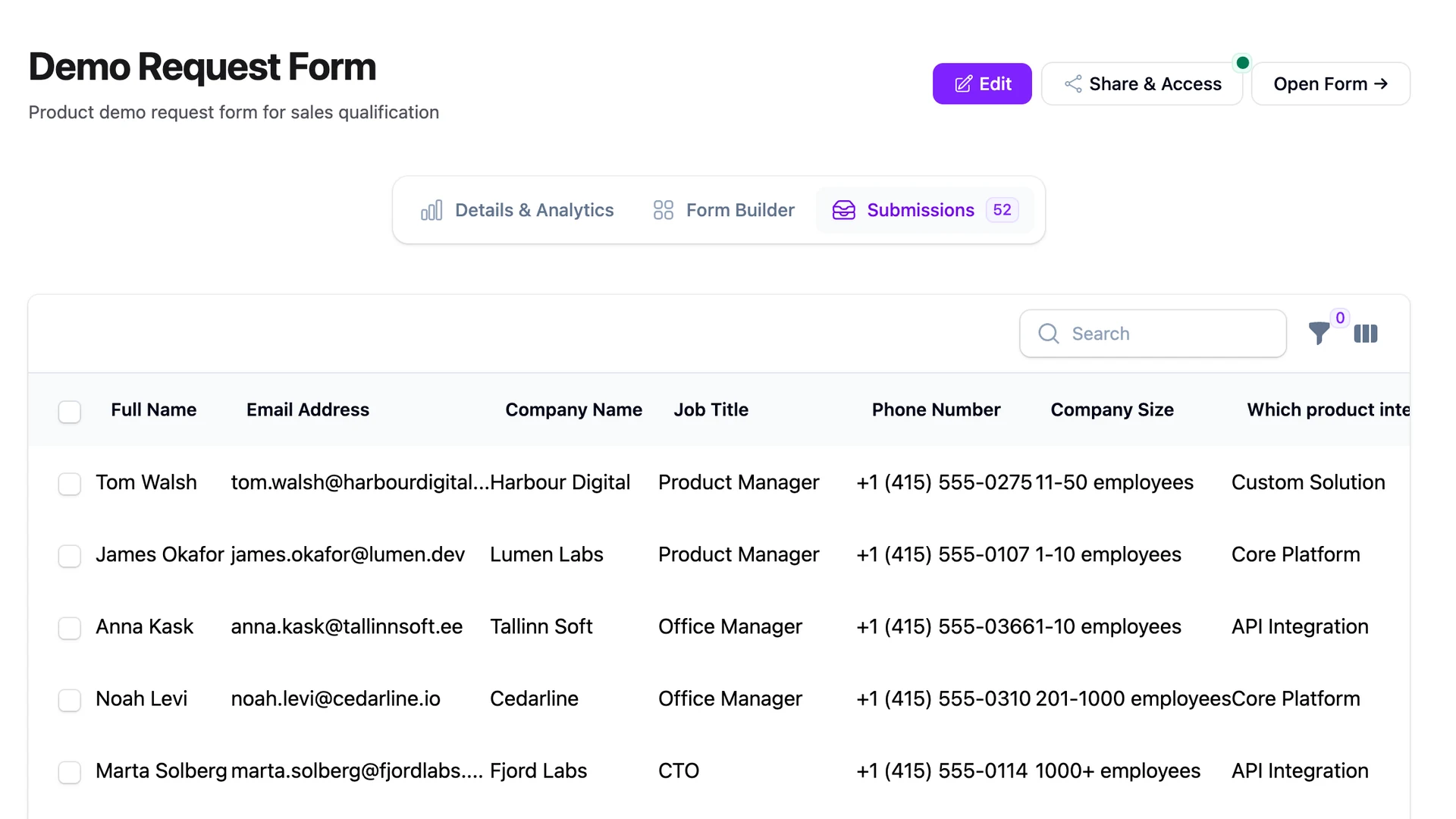Image resolution: width=1456 pixels, height=819 pixels.
Task: Click the +1 (415) 555-0310 phone cell
Action: click(943, 698)
